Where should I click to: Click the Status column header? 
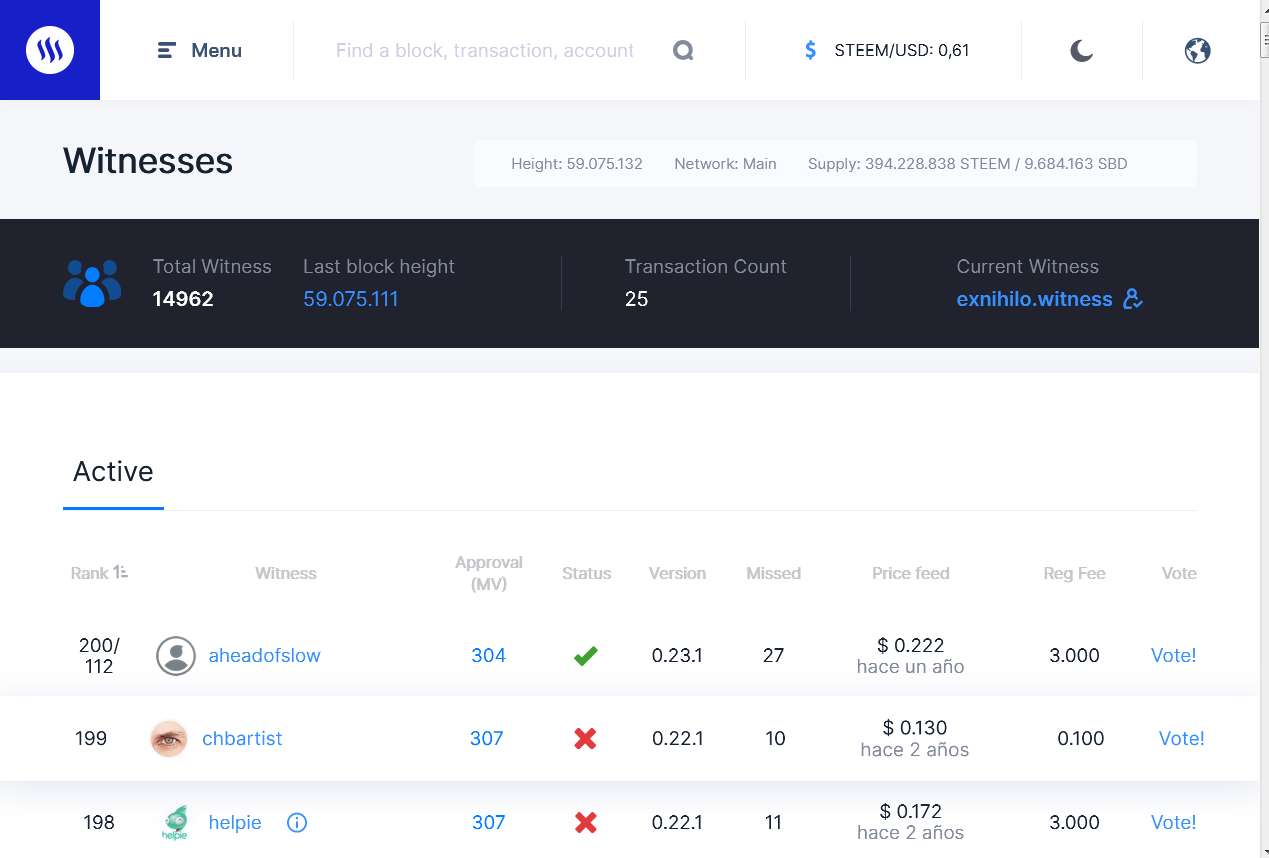(x=586, y=573)
